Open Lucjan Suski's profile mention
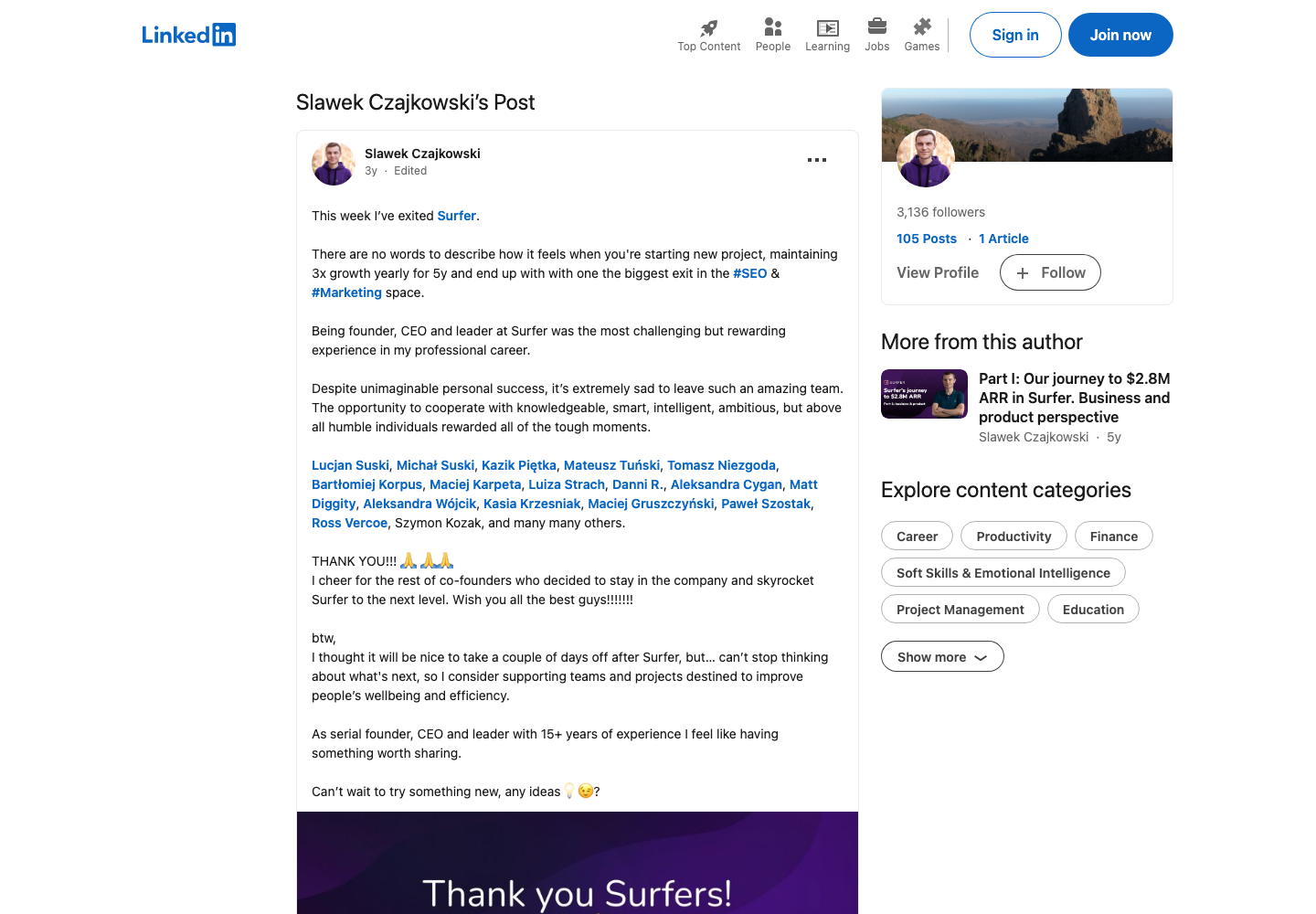 [x=350, y=465]
